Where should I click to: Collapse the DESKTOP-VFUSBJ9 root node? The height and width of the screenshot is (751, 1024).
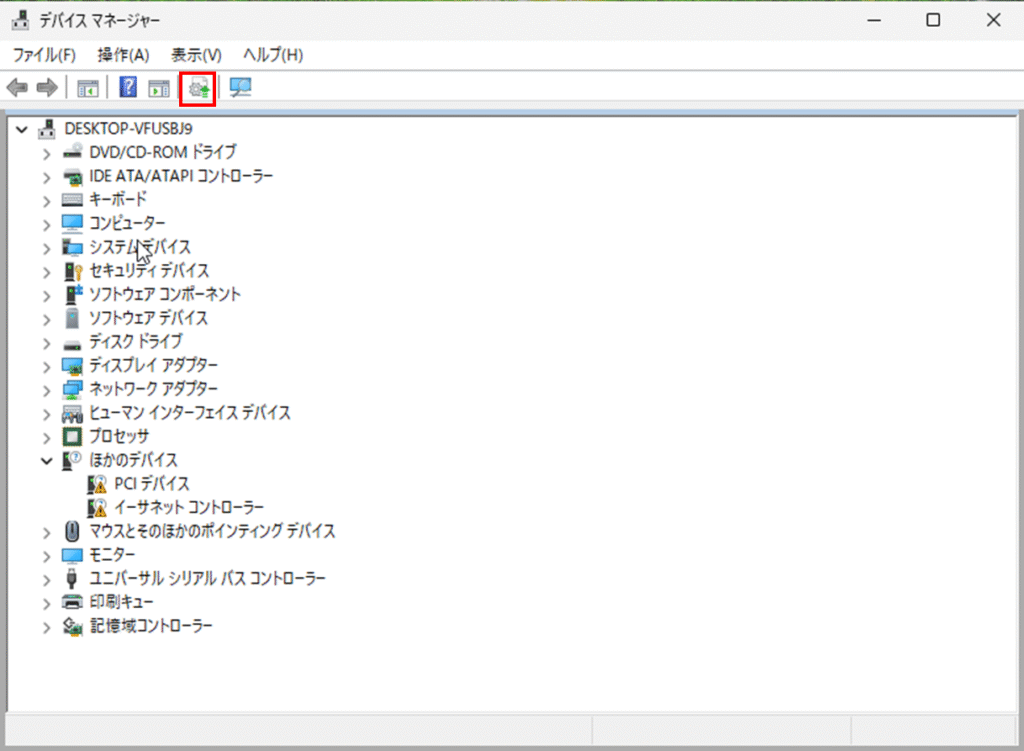[21, 129]
